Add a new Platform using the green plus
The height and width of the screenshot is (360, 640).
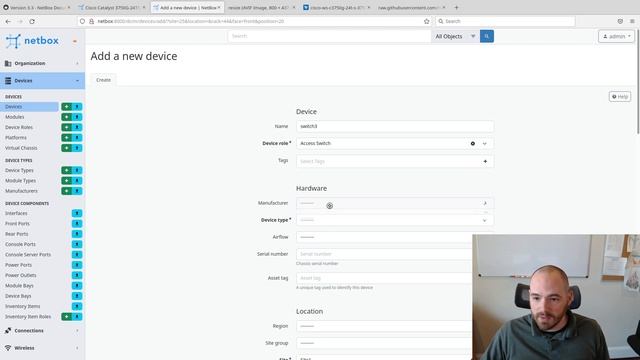67,138
